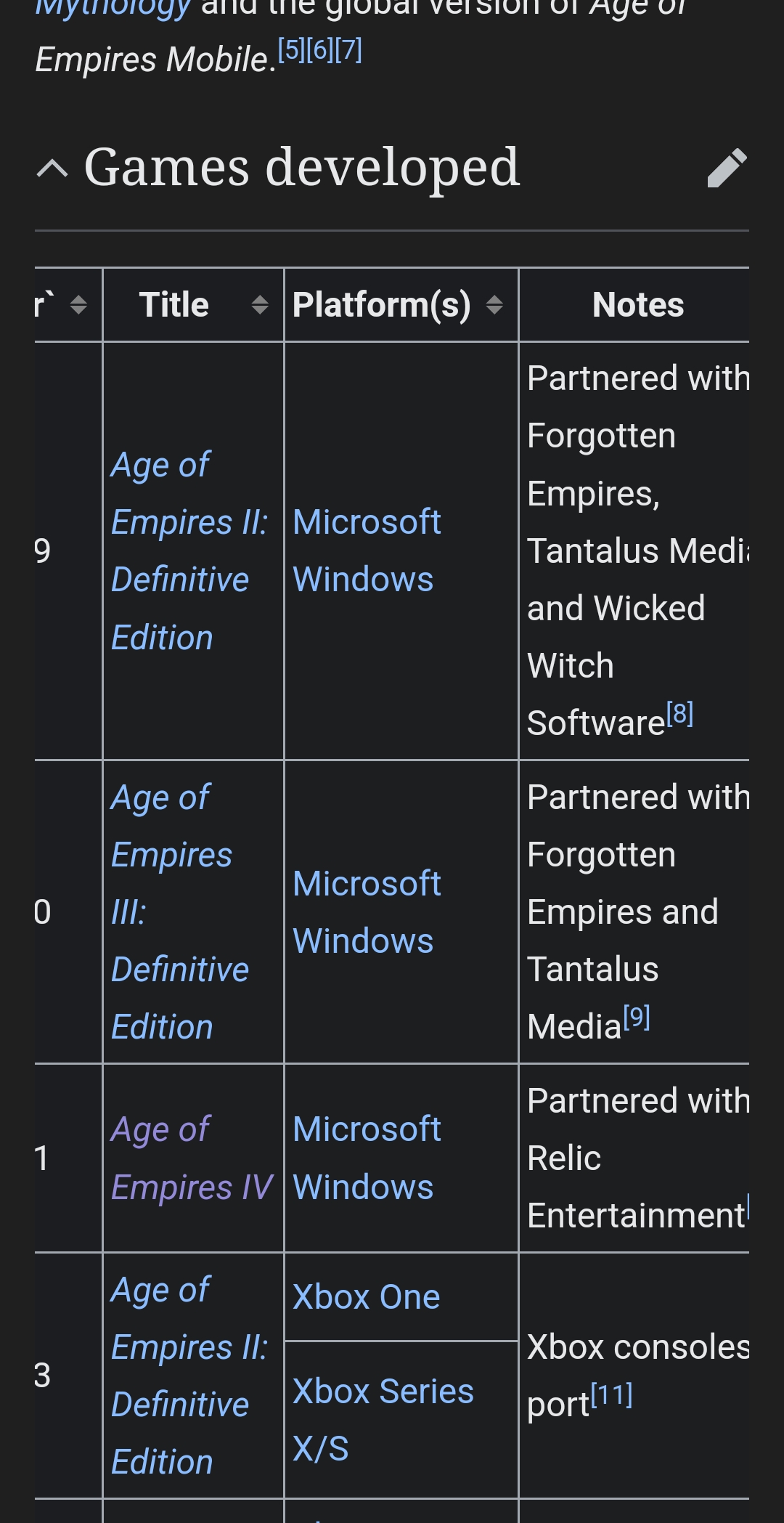This screenshot has width=784, height=1523.
Task: Click the Notes column header
Action: [638, 305]
